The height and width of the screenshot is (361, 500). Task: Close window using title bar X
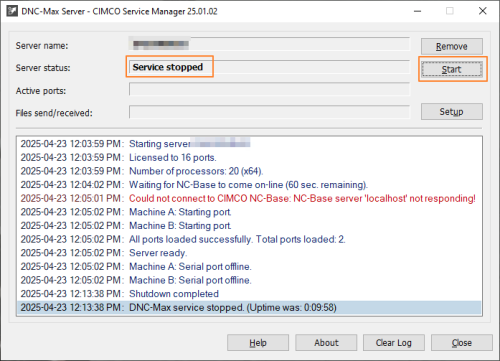point(482,11)
